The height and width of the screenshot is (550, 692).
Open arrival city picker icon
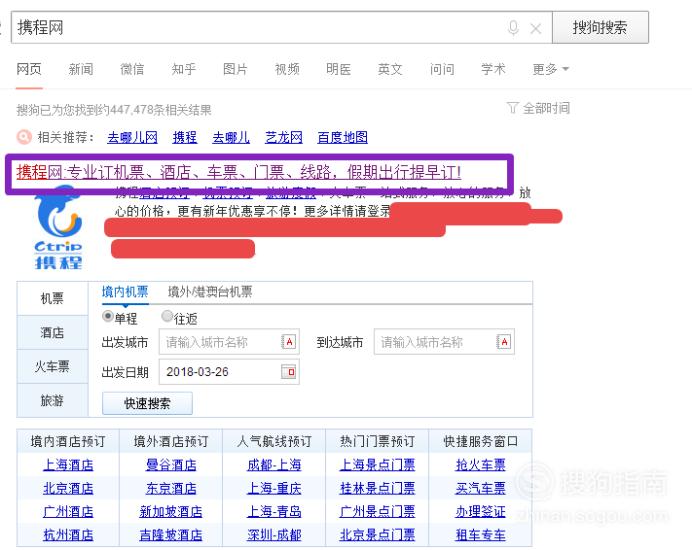click(504, 342)
